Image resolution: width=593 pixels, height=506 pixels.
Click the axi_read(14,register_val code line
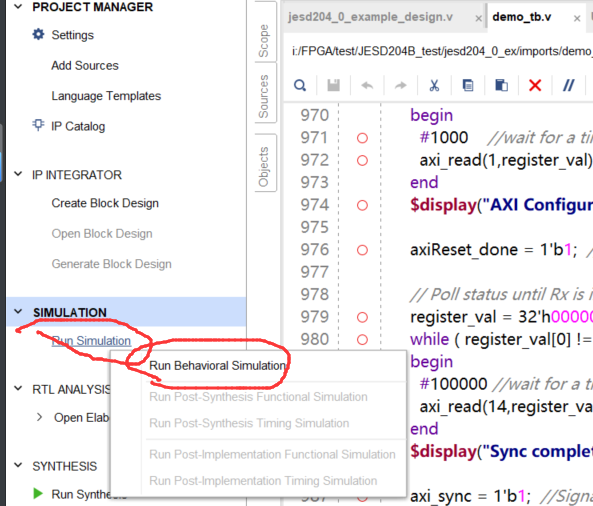pyautogui.click(x=506, y=407)
